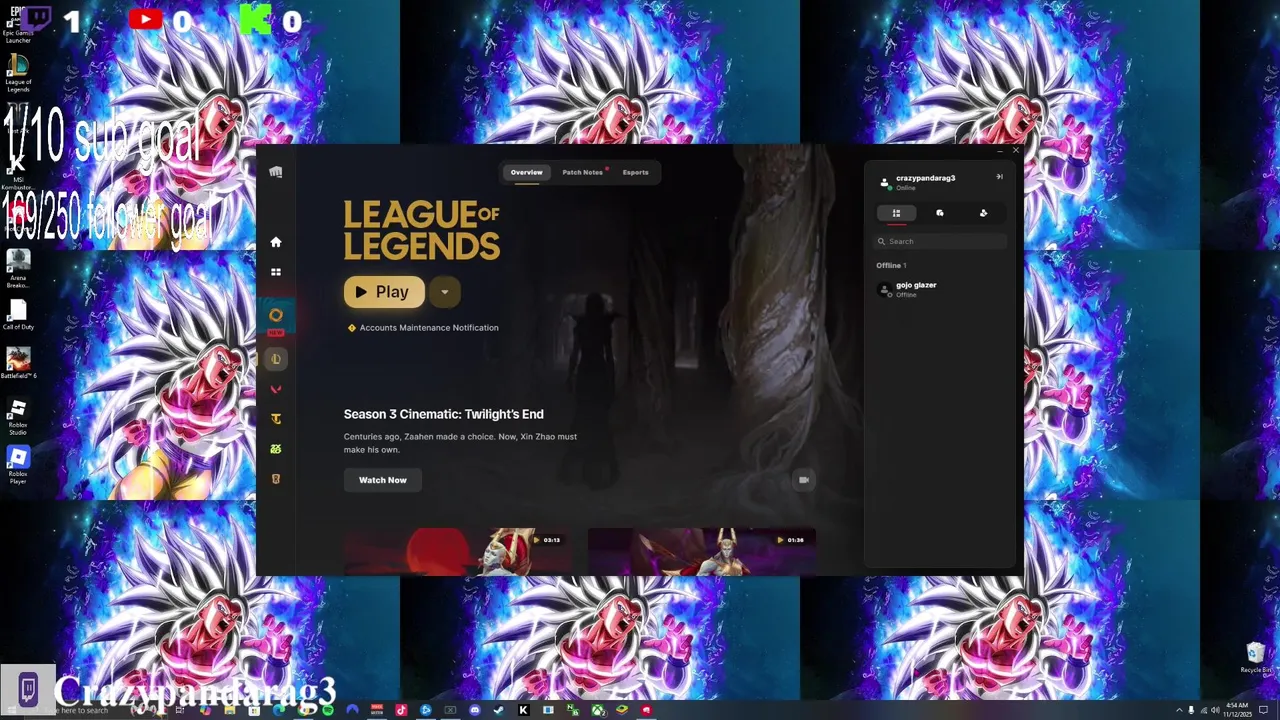Image resolution: width=1280 pixels, height=720 pixels.
Task: Open the Epic Games Launcher desktop shortcut
Action: 17,24
